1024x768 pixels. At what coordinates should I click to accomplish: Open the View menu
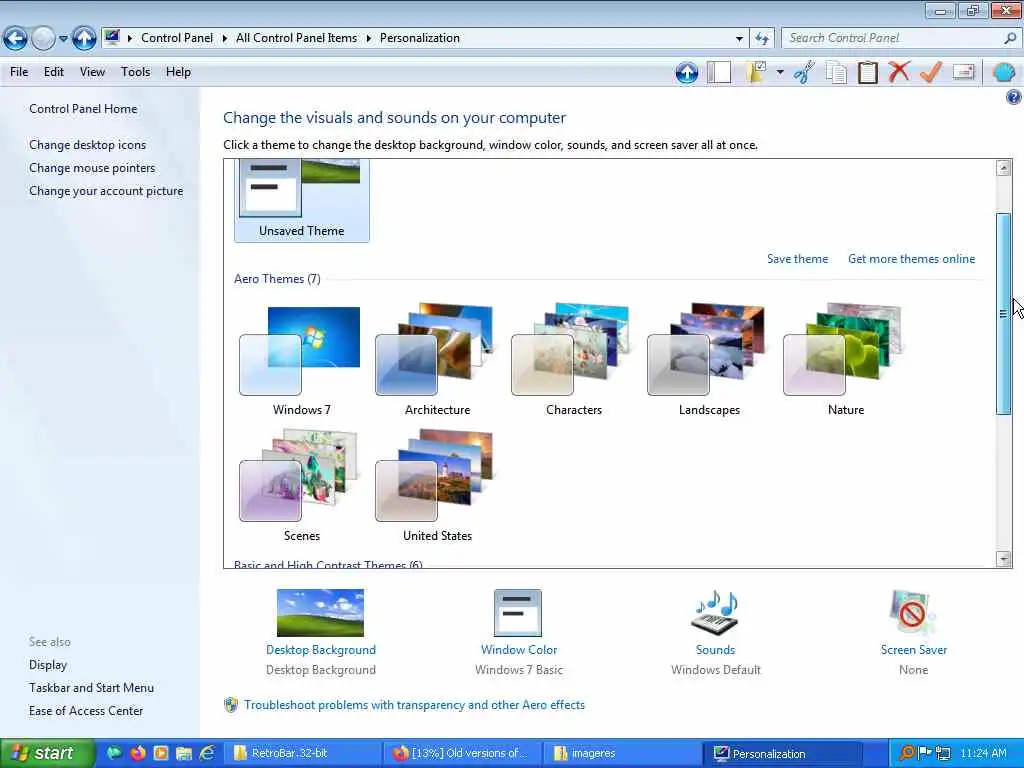92,72
